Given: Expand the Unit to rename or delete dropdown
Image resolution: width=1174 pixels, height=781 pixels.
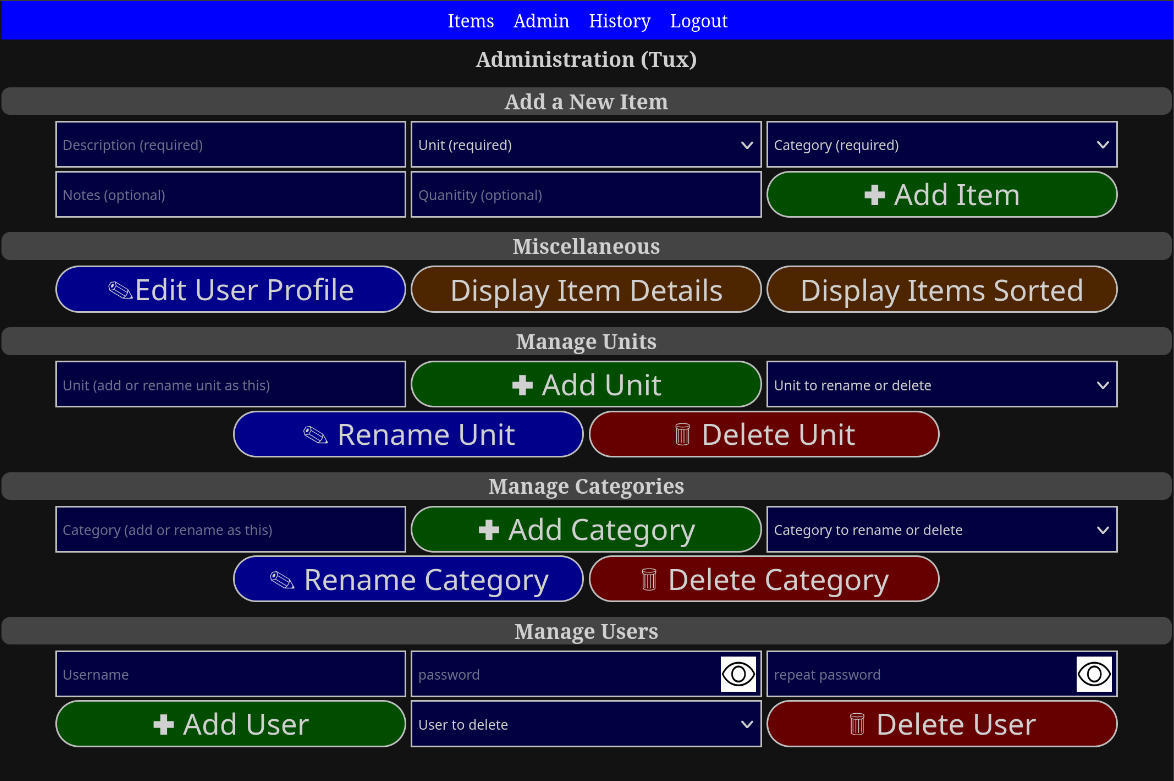Looking at the screenshot, I should tap(942, 384).
